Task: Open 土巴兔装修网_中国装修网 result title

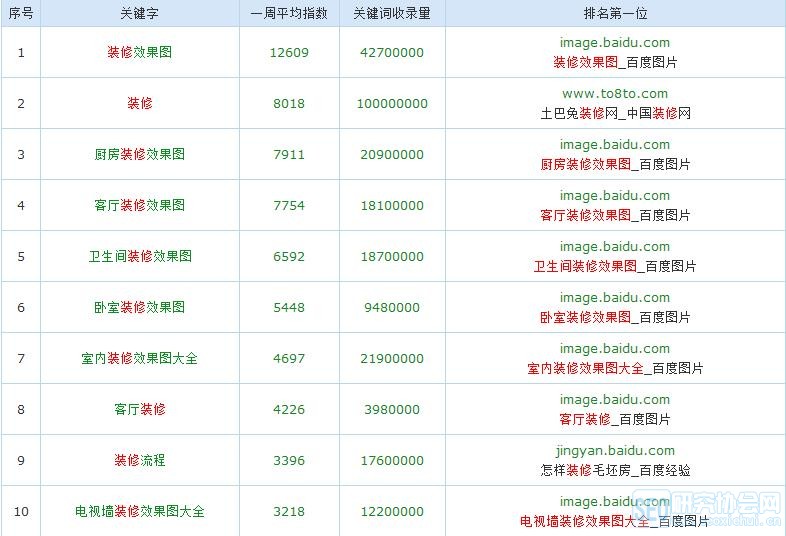Action: [x=615, y=113]
